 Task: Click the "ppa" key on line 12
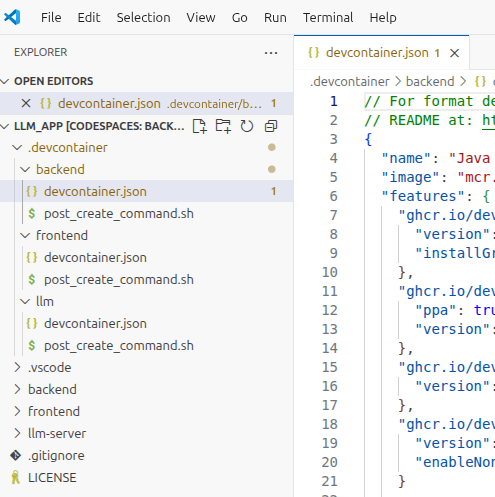click(436, 310)
